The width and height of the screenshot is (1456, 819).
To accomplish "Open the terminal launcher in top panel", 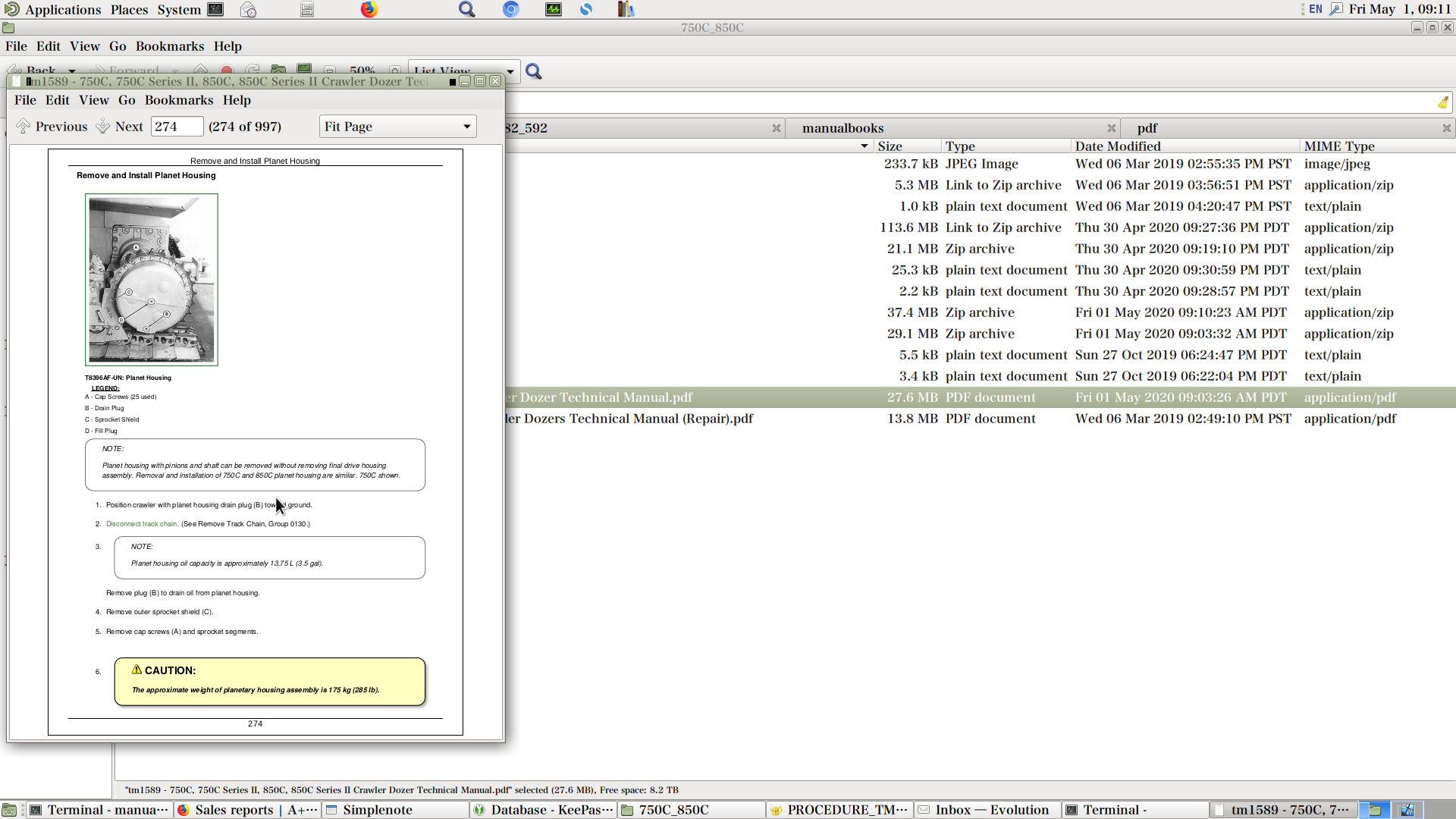I will 216,9.
